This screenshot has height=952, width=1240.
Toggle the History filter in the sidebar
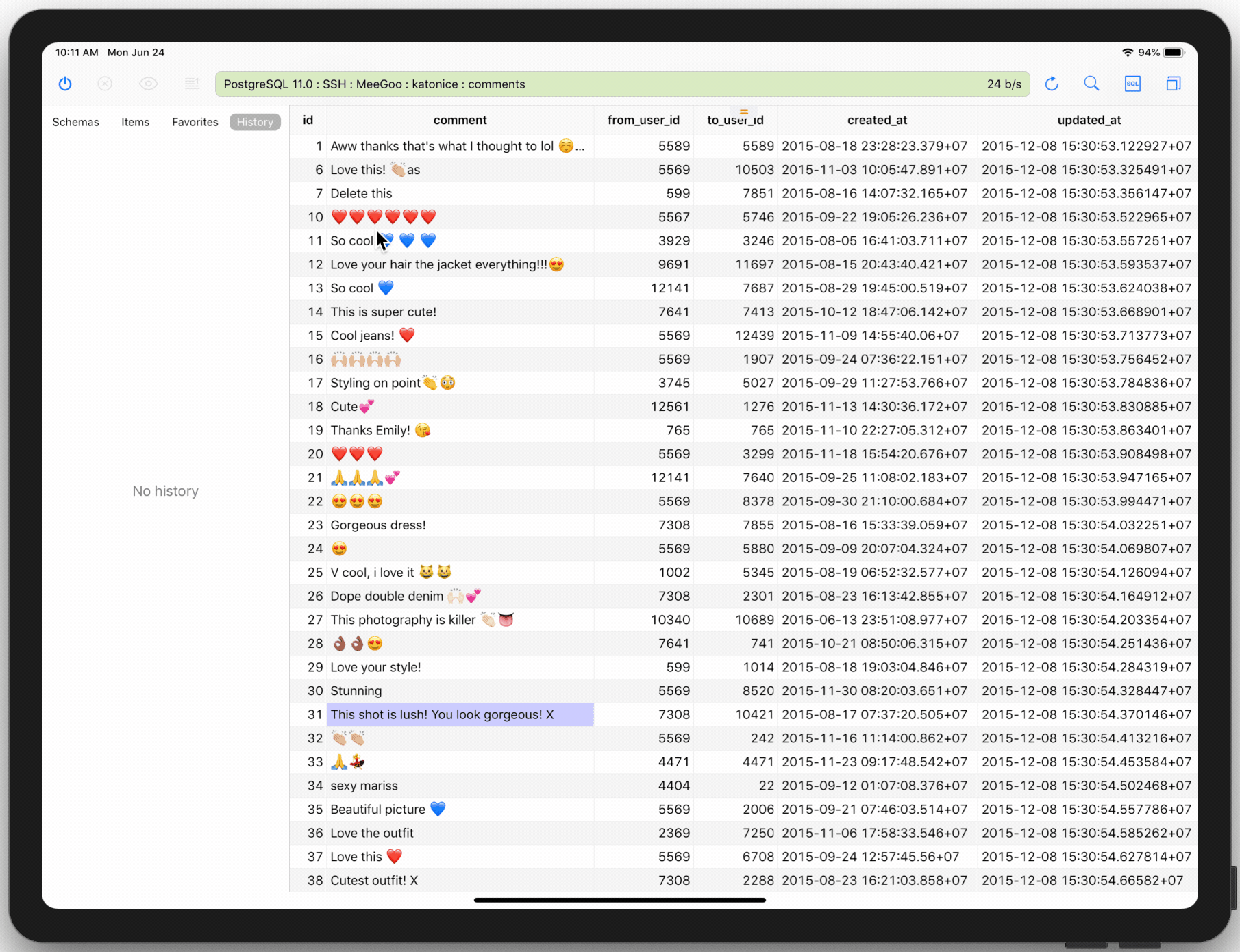(255, 122)
